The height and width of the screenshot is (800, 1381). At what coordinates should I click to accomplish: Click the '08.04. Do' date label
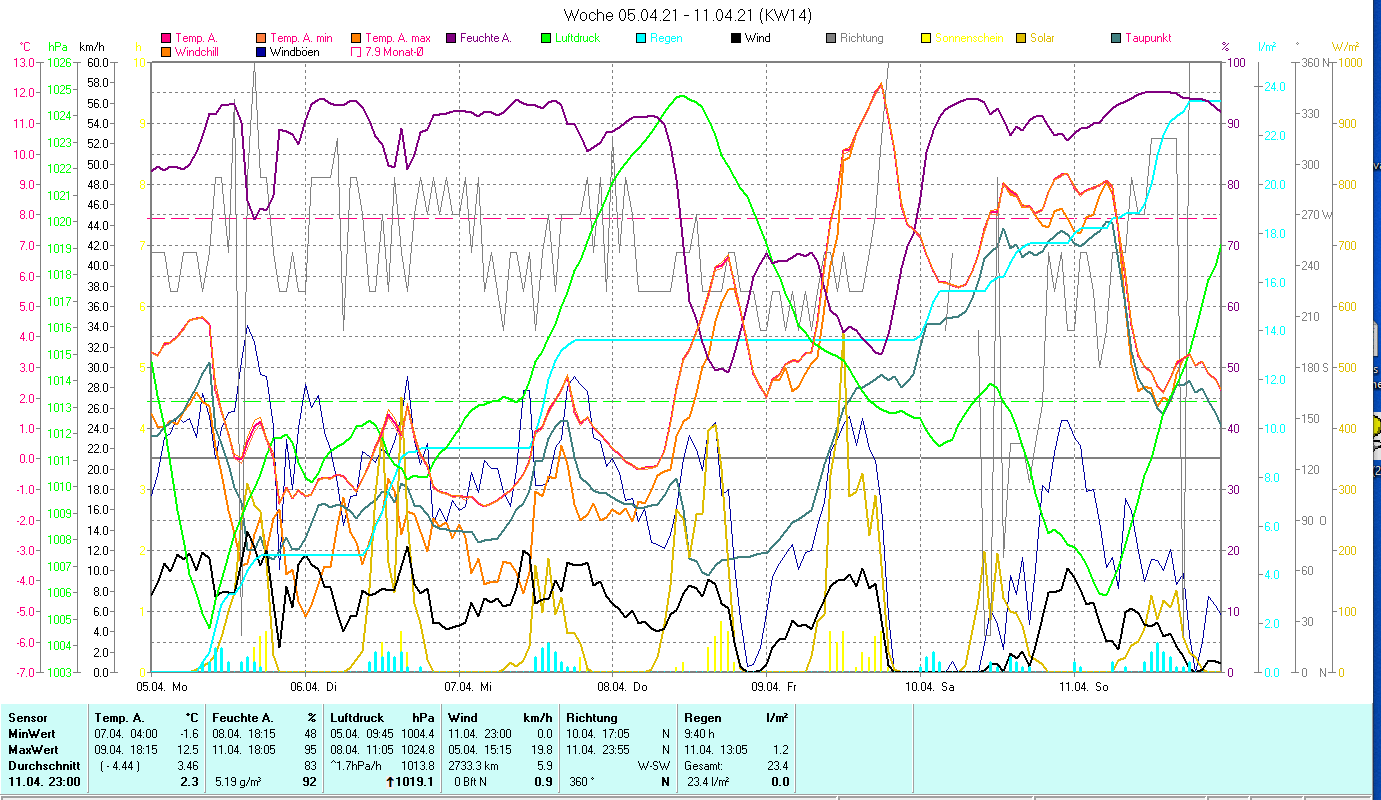[x=622, y=687]
